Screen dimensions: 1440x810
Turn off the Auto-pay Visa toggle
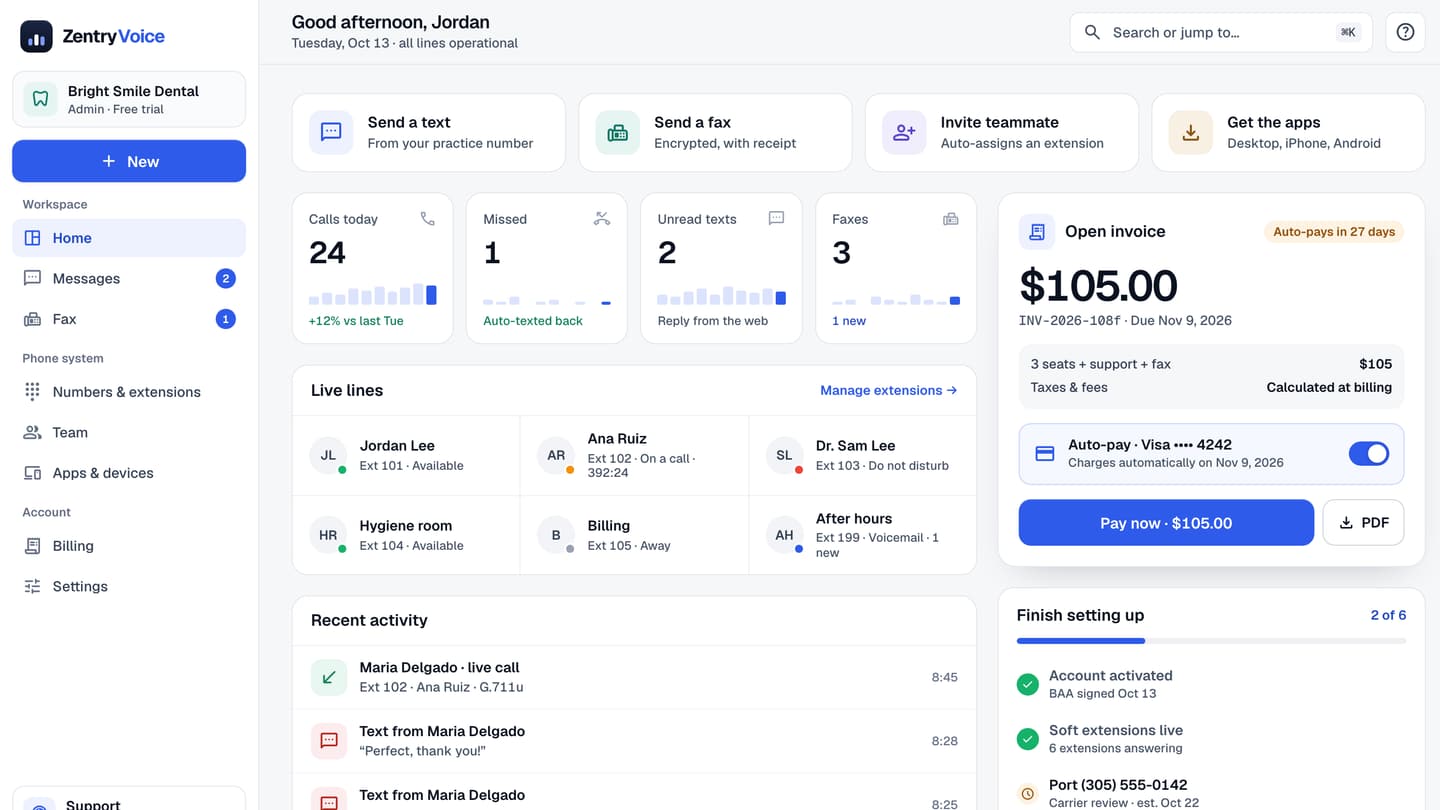coord(1369,453)
